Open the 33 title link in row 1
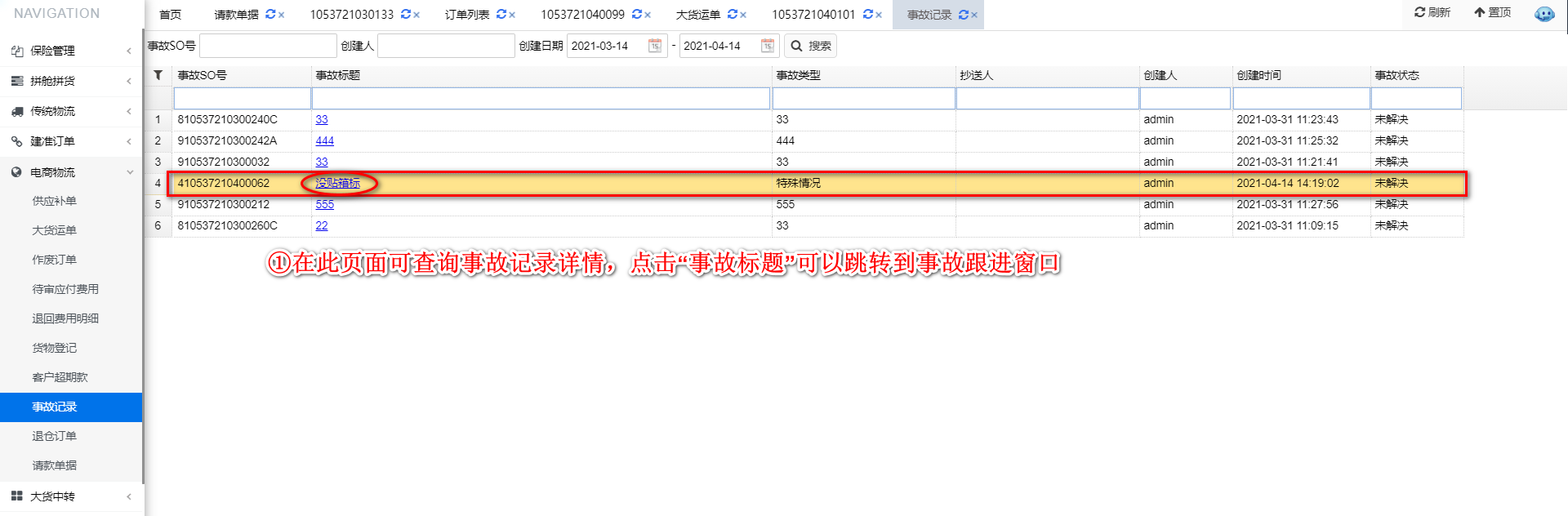Viewport: 1568px width, 516px height. click(x=322, y=119)
